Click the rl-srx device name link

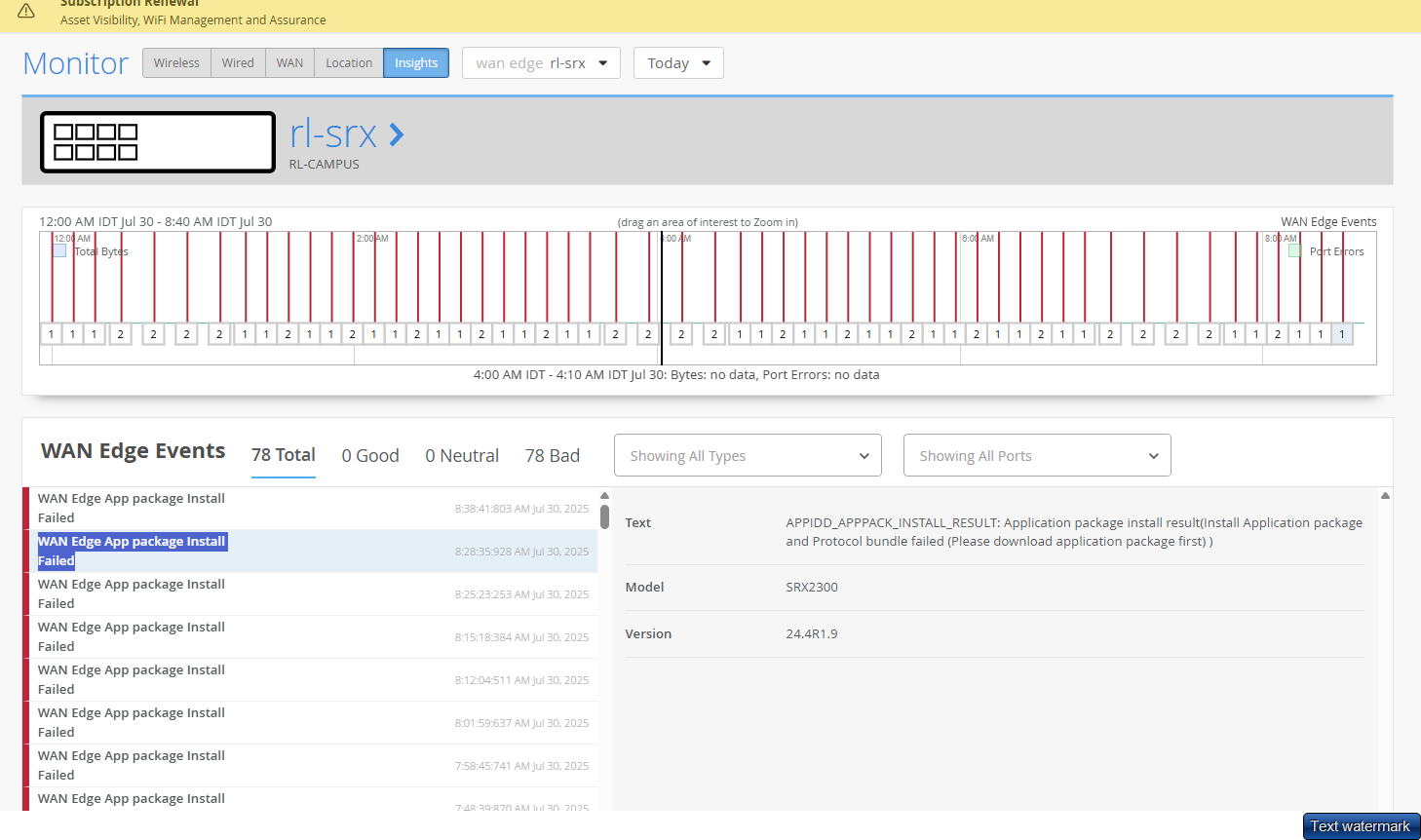(333, 134)
